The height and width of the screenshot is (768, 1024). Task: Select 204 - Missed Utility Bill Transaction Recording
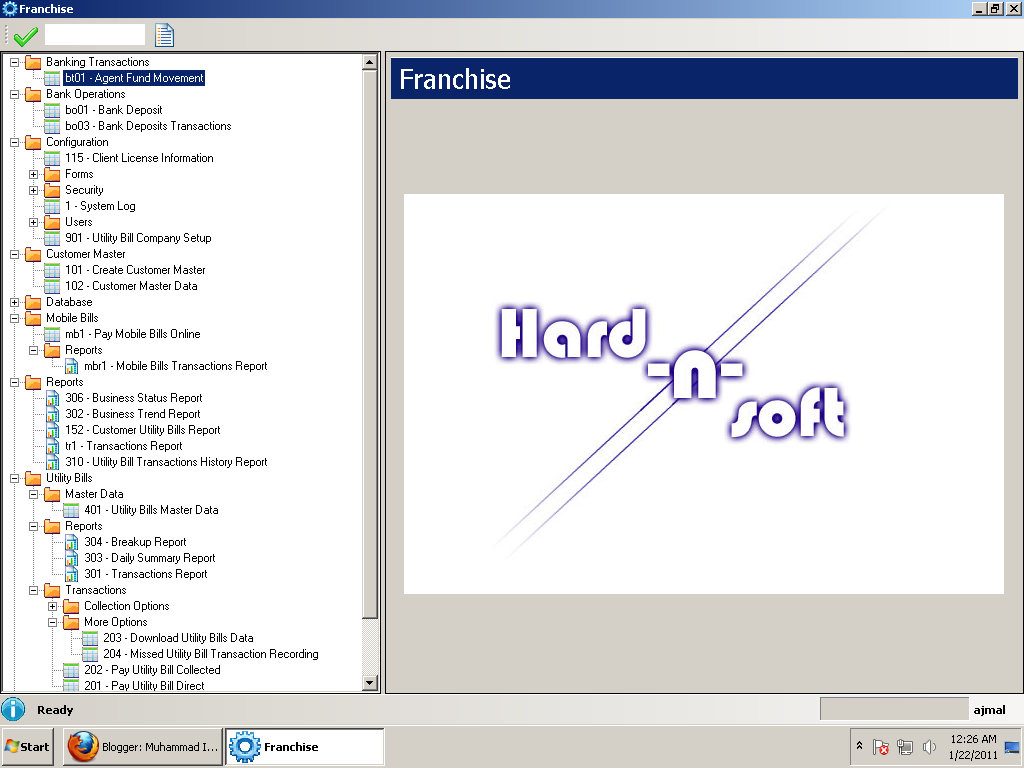(211, 654)
